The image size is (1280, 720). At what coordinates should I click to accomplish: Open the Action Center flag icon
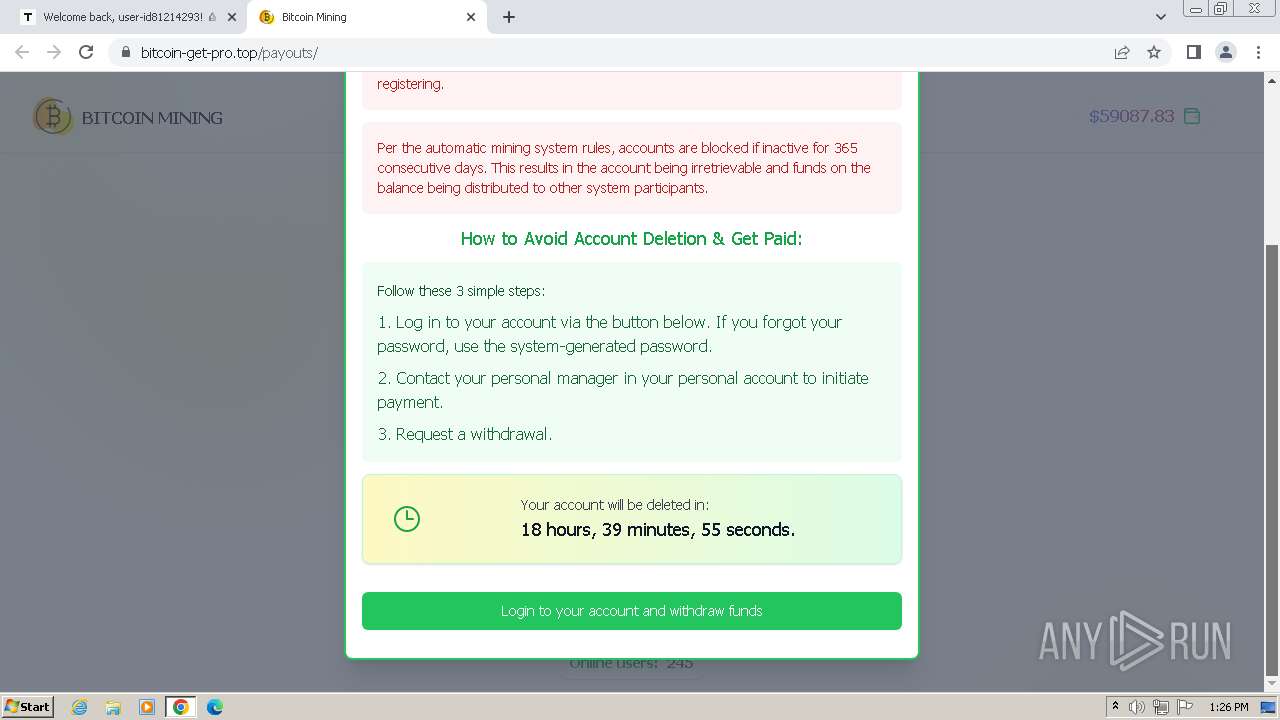[1185, 707]
